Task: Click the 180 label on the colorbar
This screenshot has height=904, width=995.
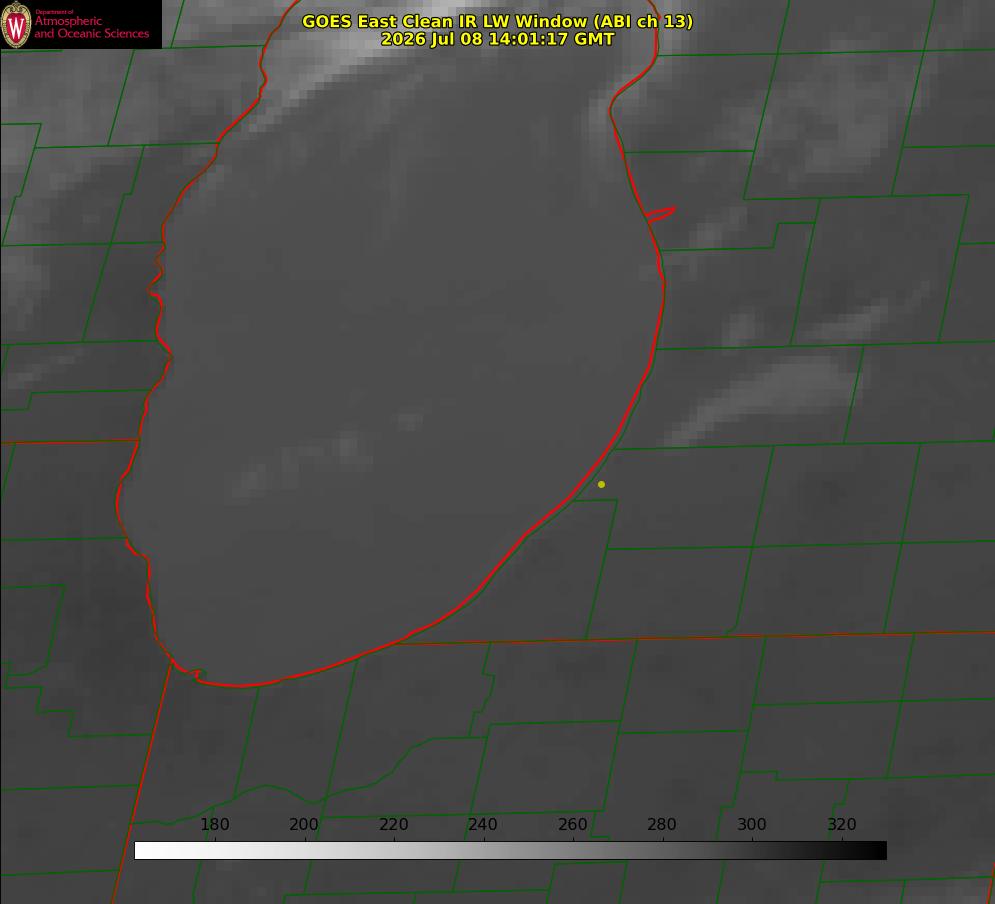Action: [x=214, y=824]
